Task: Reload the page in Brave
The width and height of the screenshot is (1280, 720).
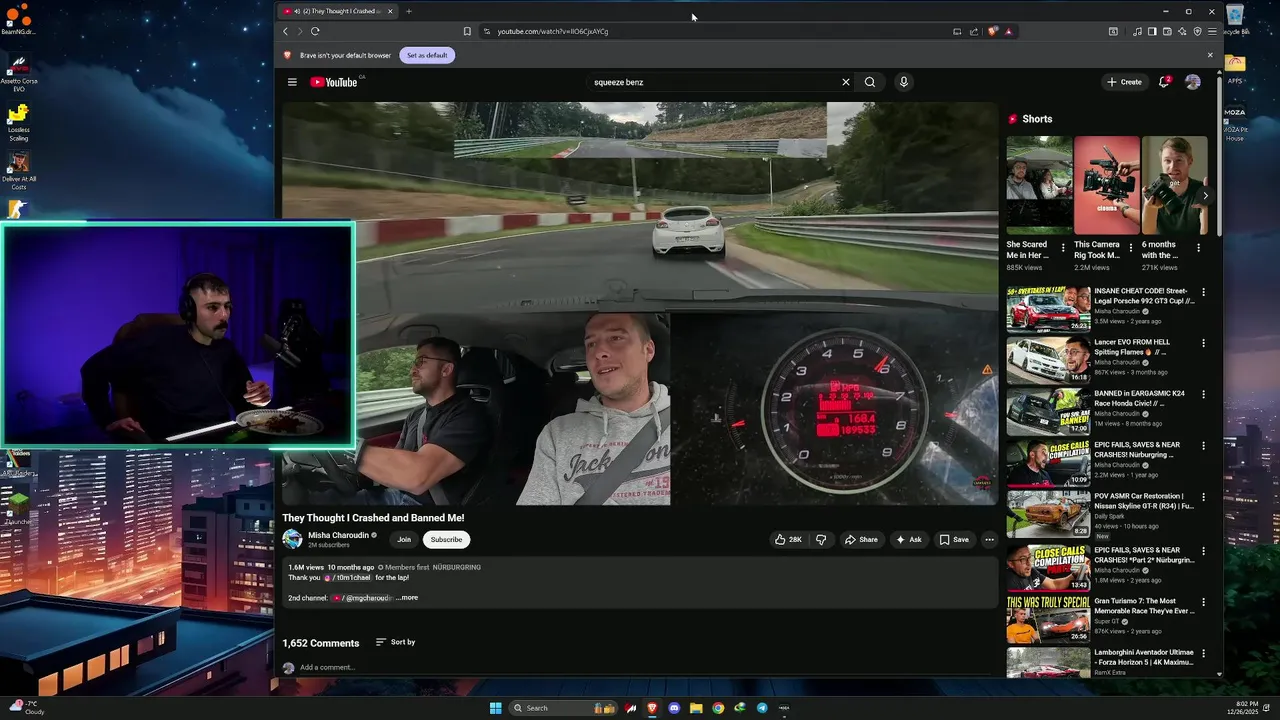Action: pyautogui.click(x=315, y=31)
